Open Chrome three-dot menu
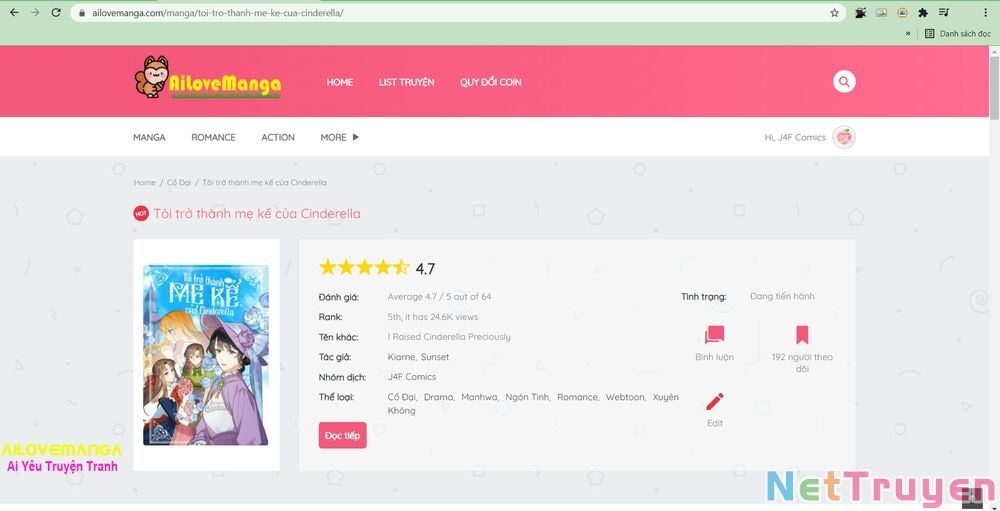The height and width of the screenshot is (511, 1000). click(984, 13)
